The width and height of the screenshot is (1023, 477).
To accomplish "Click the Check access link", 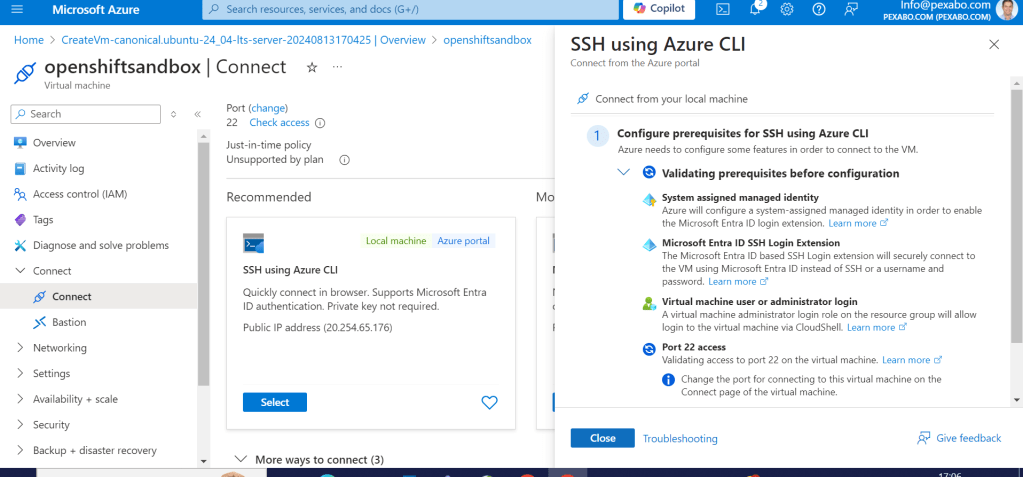I will pyautogui.click(x=279, y=122).
